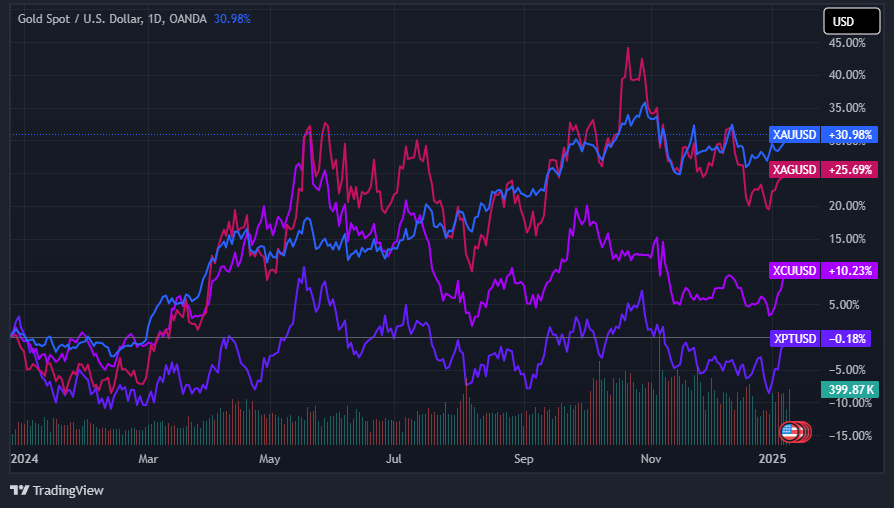Click the May time axis label
The width and height of the screenshot is (894, 508).
(270, 459)
